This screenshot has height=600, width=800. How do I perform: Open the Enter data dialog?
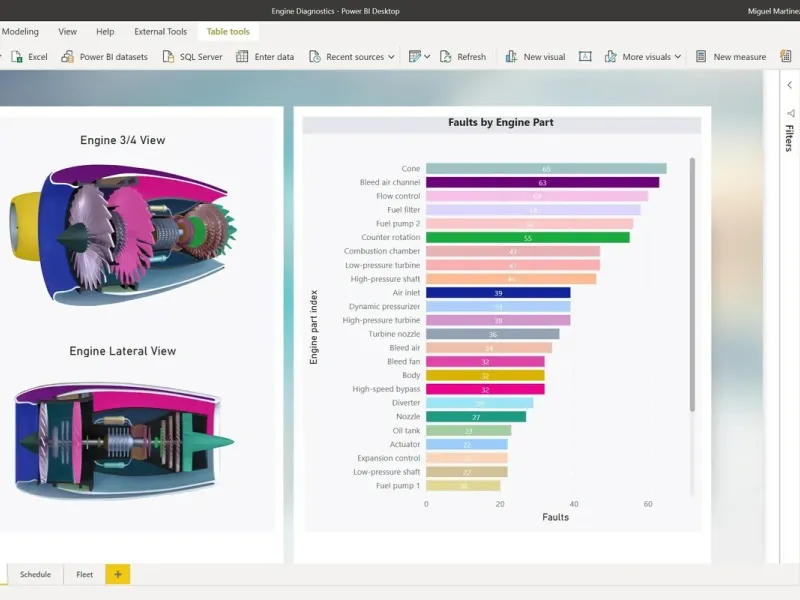pyautogui.click(x=265, y=57)
